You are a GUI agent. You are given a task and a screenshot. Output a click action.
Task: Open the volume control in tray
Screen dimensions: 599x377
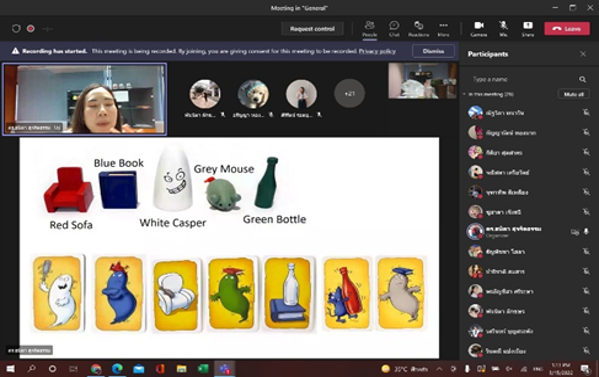(509, 369)
